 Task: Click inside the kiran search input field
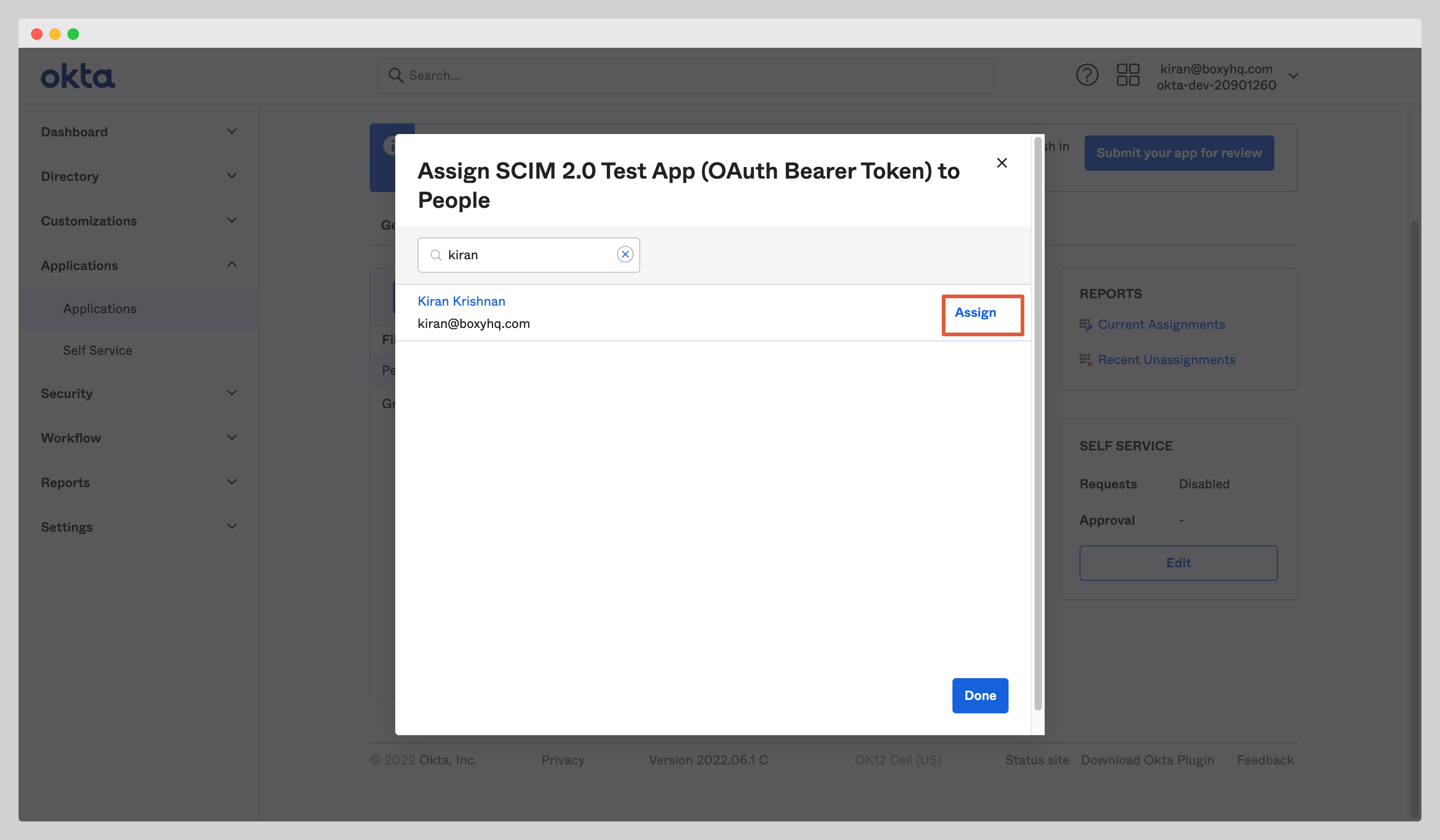click(x=526, y=255)
